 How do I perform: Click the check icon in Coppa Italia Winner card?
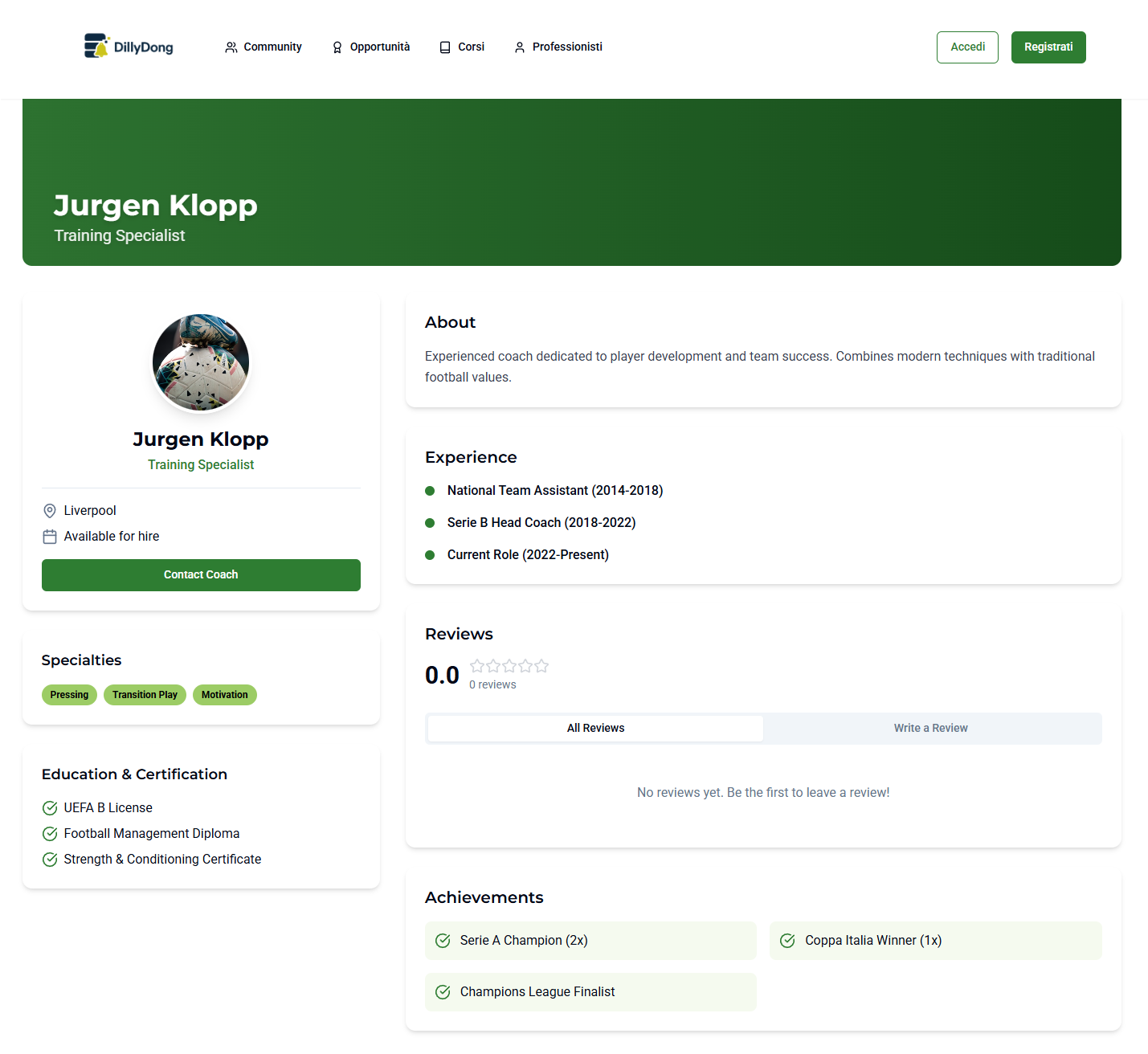click(x=788, y=941)
